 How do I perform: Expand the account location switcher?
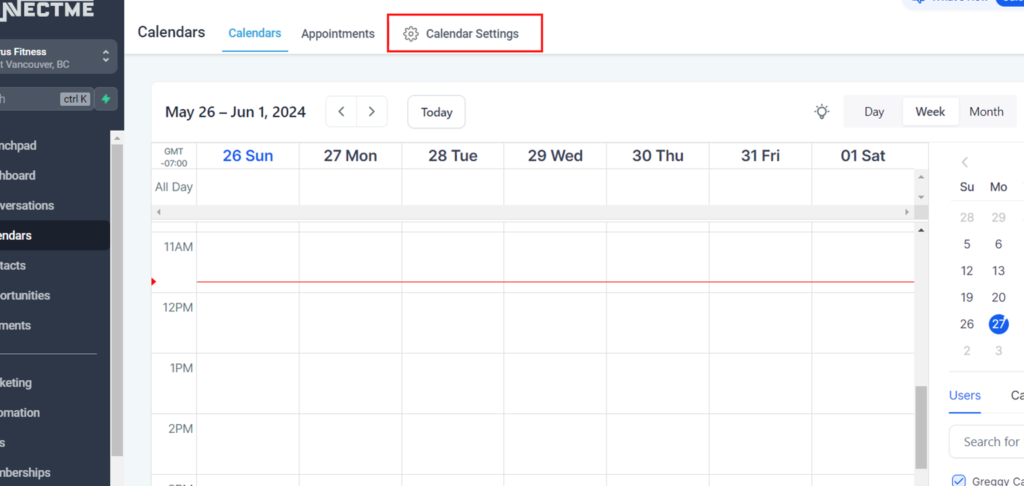click(x=105, y=57)
